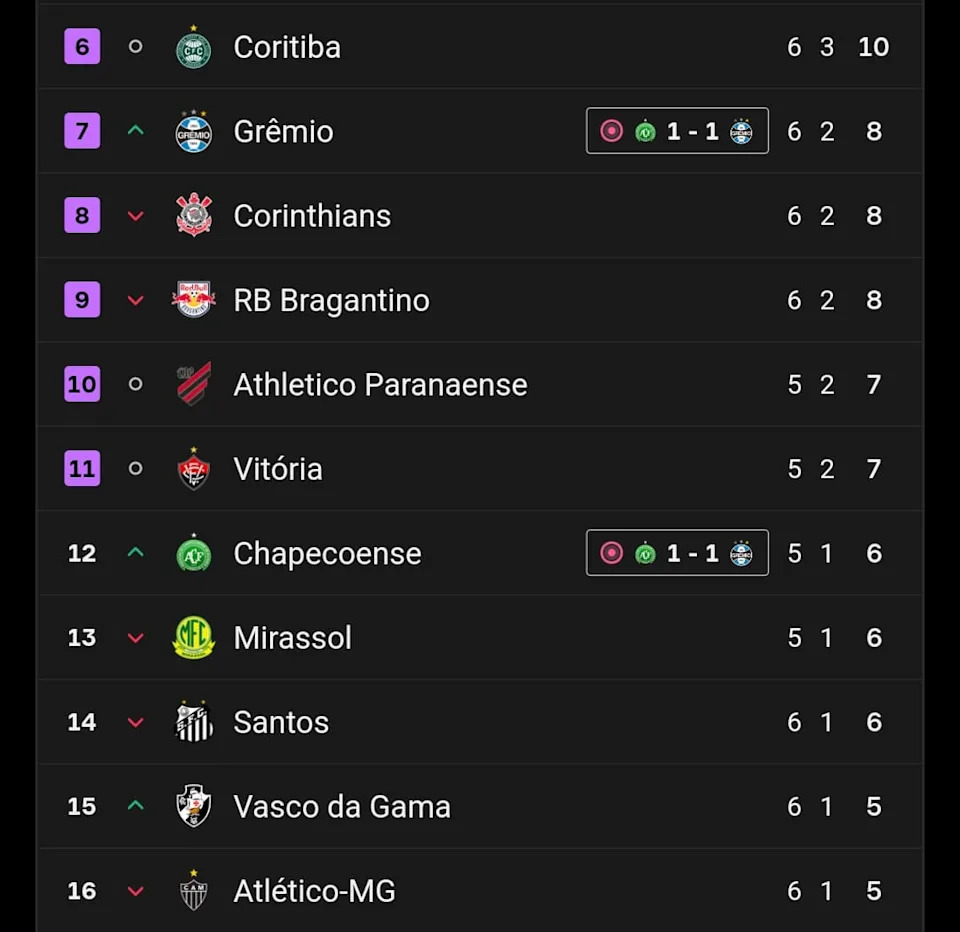Image resolution: width=960 pixels, height=932 pixels.
Task: Click the Athletico Paranaense team name
Action: 380,385
